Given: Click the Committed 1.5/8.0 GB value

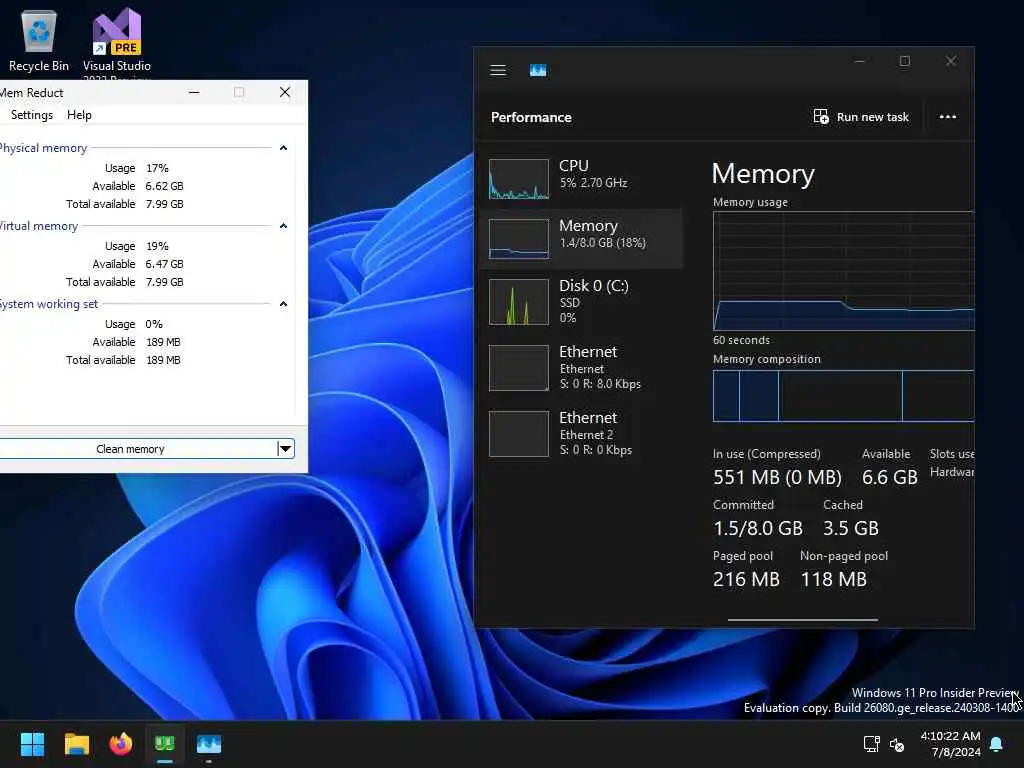Looking at the screenshot, I should [x=758, y=528].
